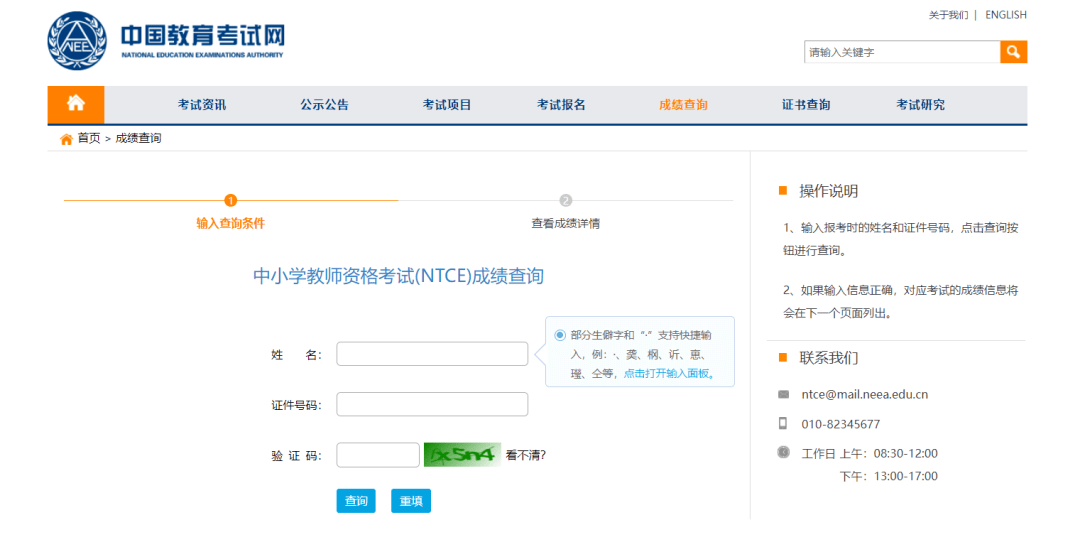Click the 查看成绩详情 step label
The width and height of the screenshot is (1080, 547).
point(565,223)
